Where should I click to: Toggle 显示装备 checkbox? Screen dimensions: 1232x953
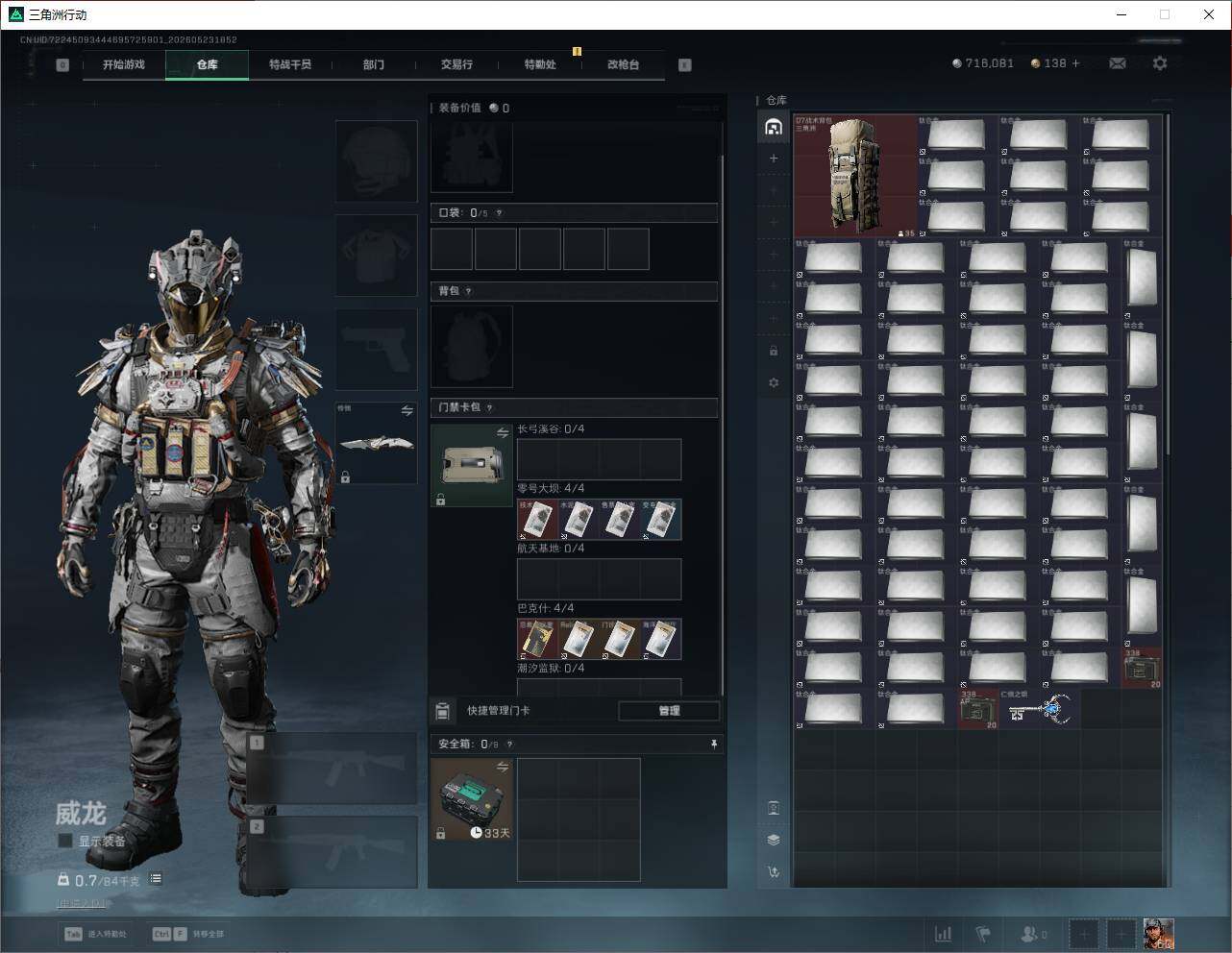click(65, 841)
